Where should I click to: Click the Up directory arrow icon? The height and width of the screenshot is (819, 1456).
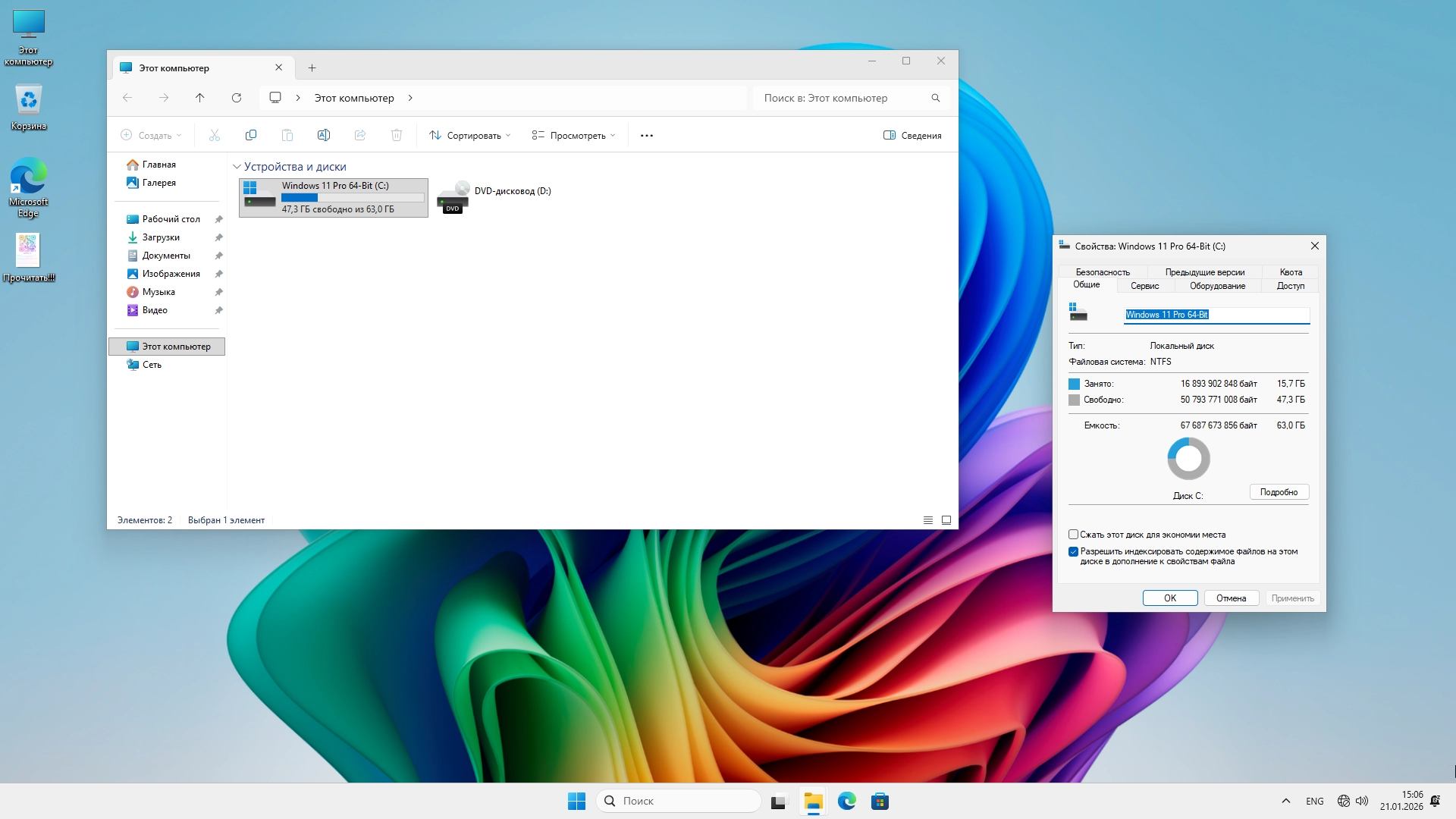coord(200,98)
